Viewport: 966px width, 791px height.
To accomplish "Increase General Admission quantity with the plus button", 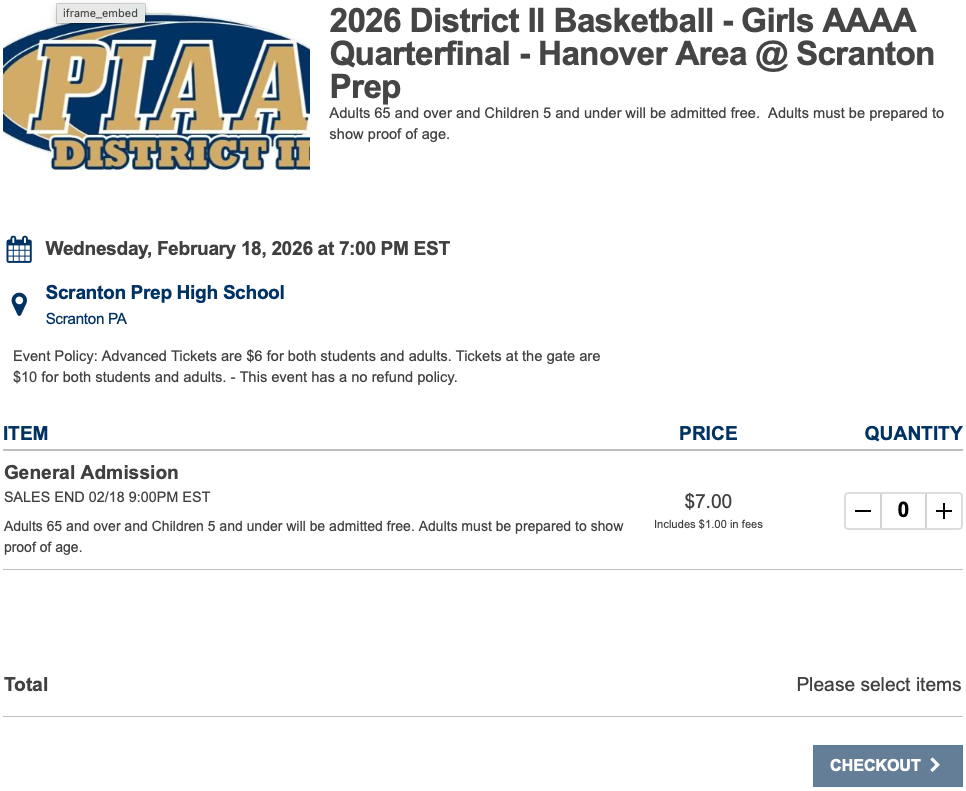I will pos(943,510).
